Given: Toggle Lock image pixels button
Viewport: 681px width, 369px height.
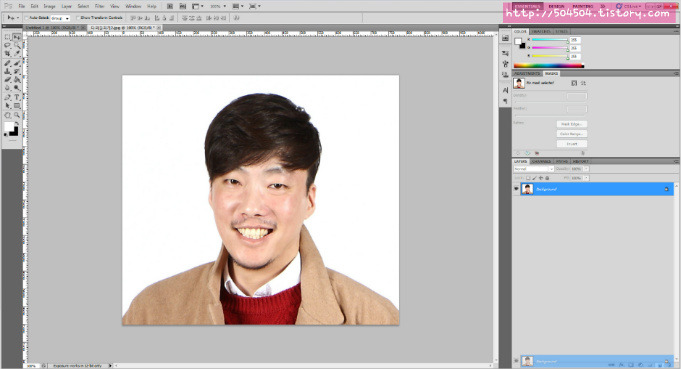Looking at the screenshot, I should click(x=535, y=178).
